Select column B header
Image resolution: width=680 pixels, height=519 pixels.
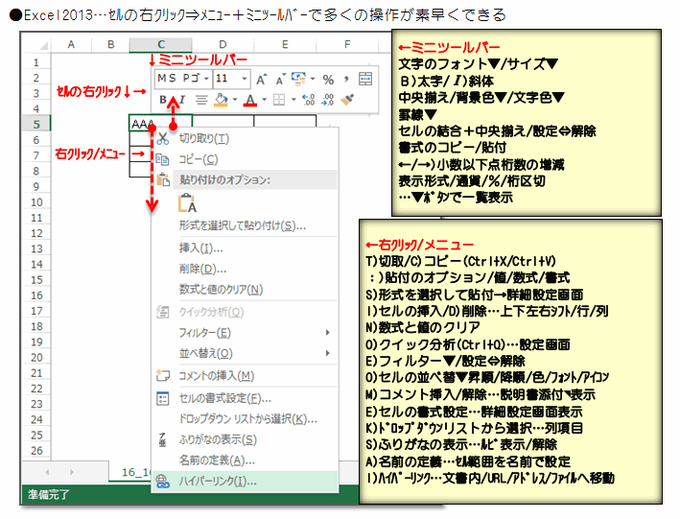pyautogui.click(x=111, y=44)
